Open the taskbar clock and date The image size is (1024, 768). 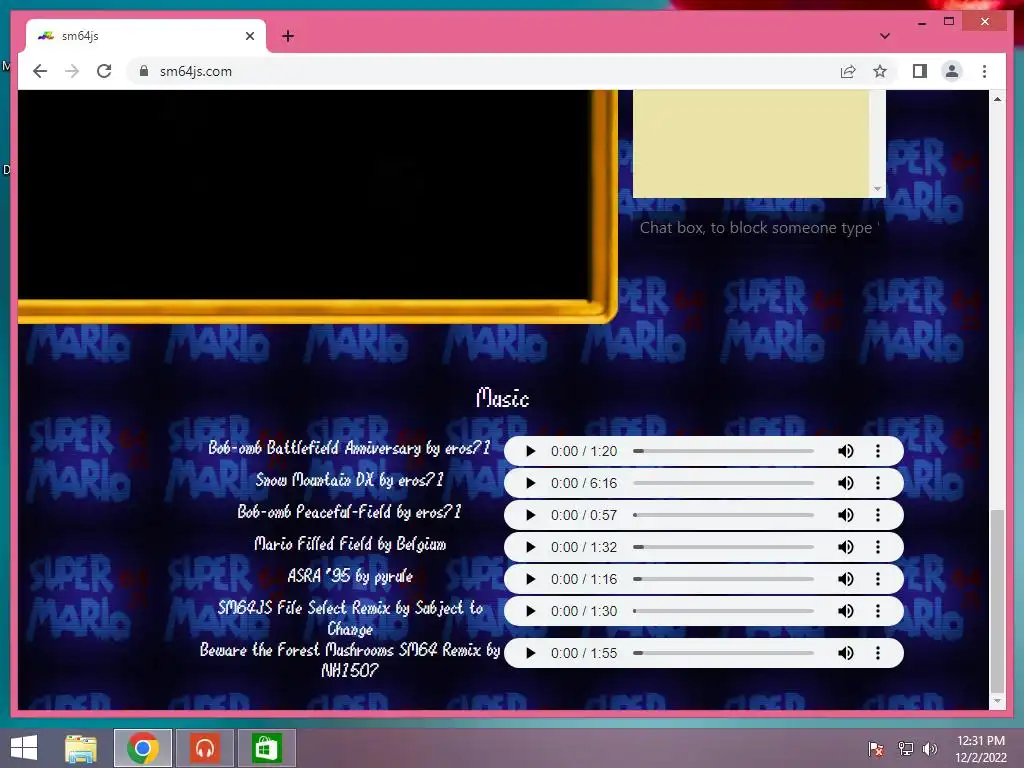coord(981,748)
